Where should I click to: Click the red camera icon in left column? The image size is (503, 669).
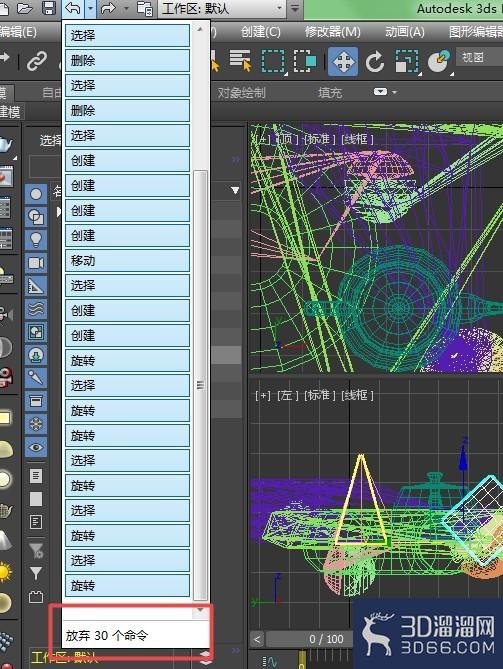point(6,377)
